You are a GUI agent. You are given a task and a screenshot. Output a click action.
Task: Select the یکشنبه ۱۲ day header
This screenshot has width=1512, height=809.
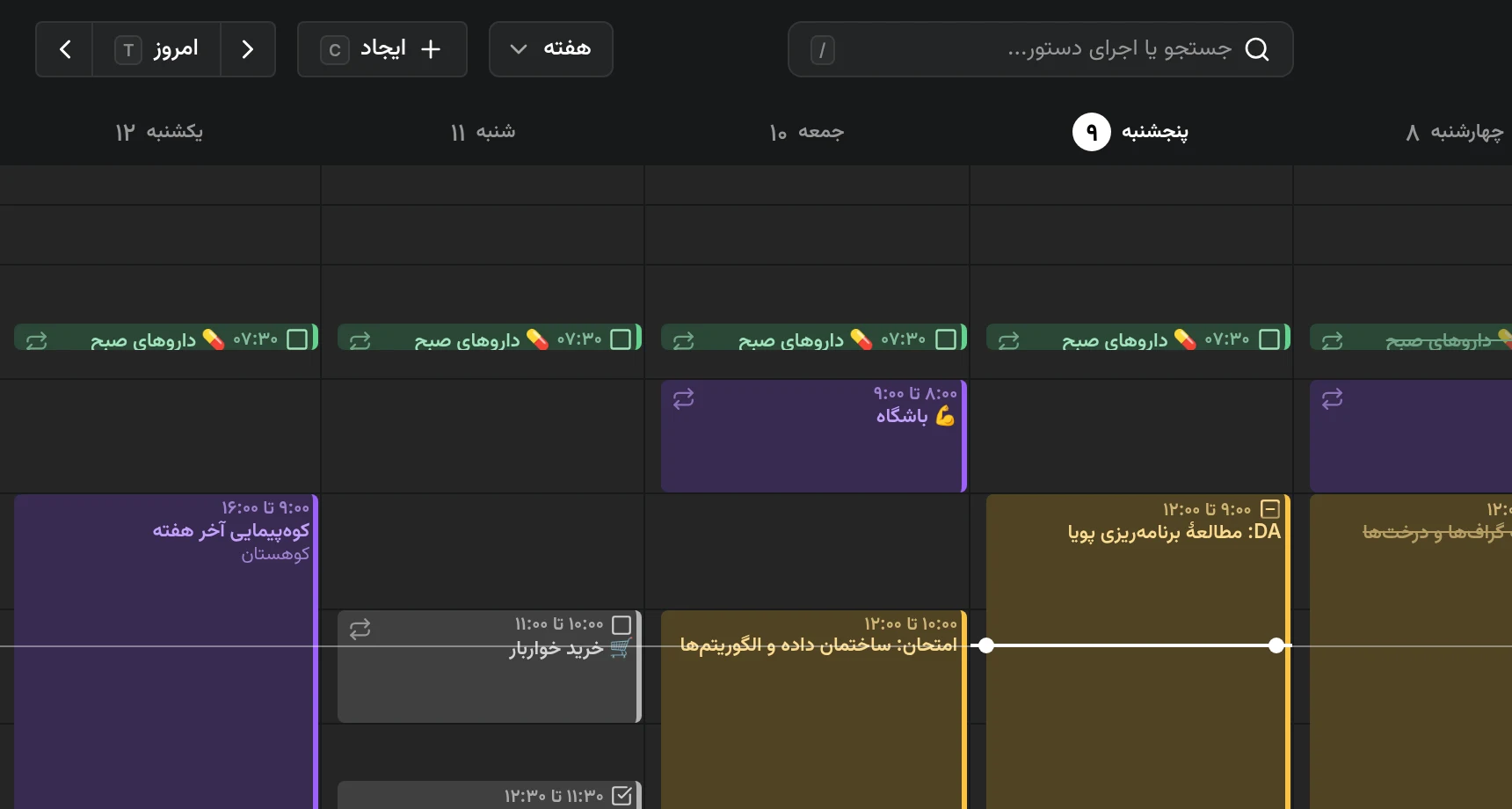tap(159, 132)
